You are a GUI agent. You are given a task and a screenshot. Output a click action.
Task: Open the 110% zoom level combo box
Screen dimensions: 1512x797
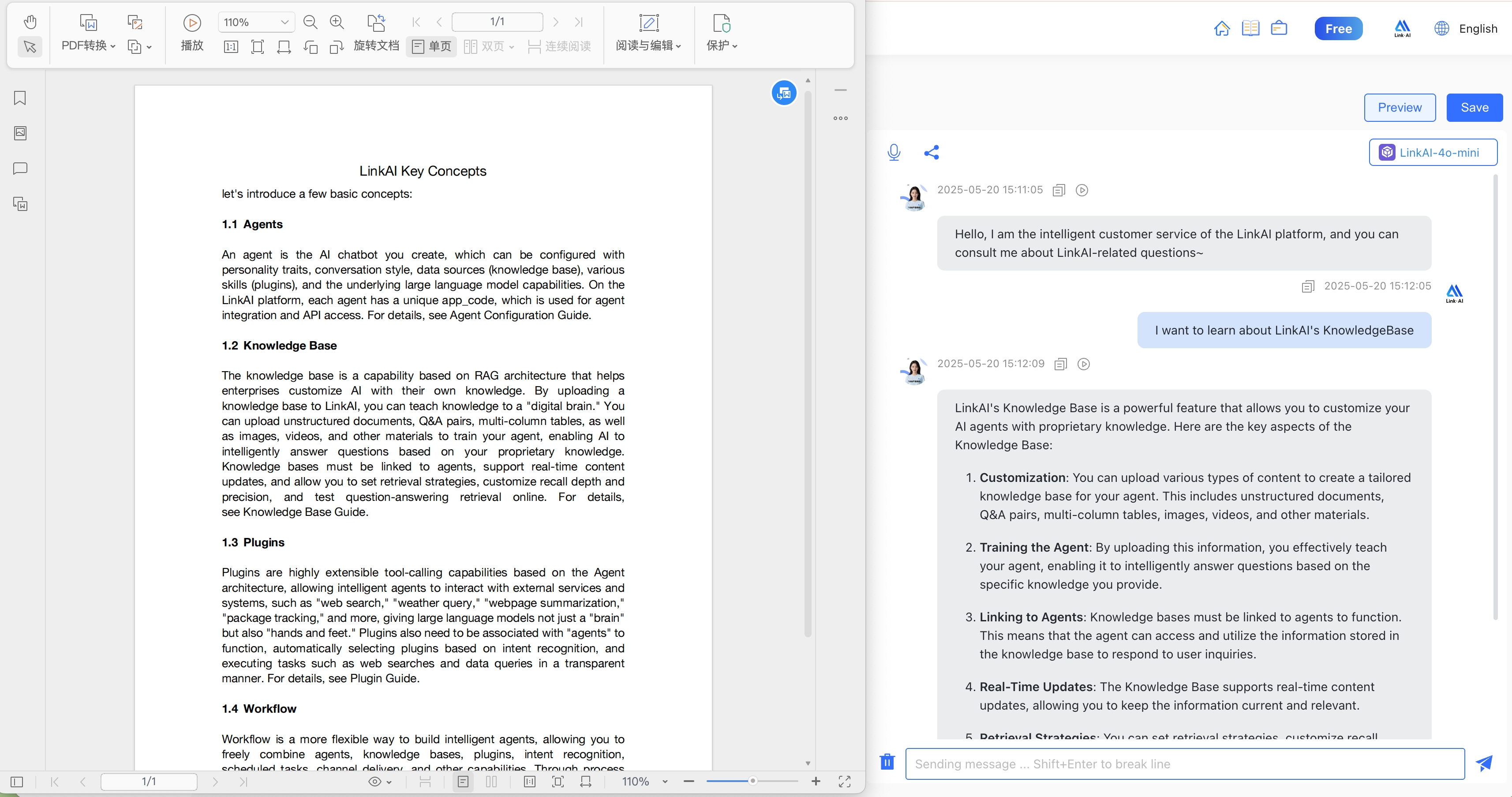[x=256, y=23]
